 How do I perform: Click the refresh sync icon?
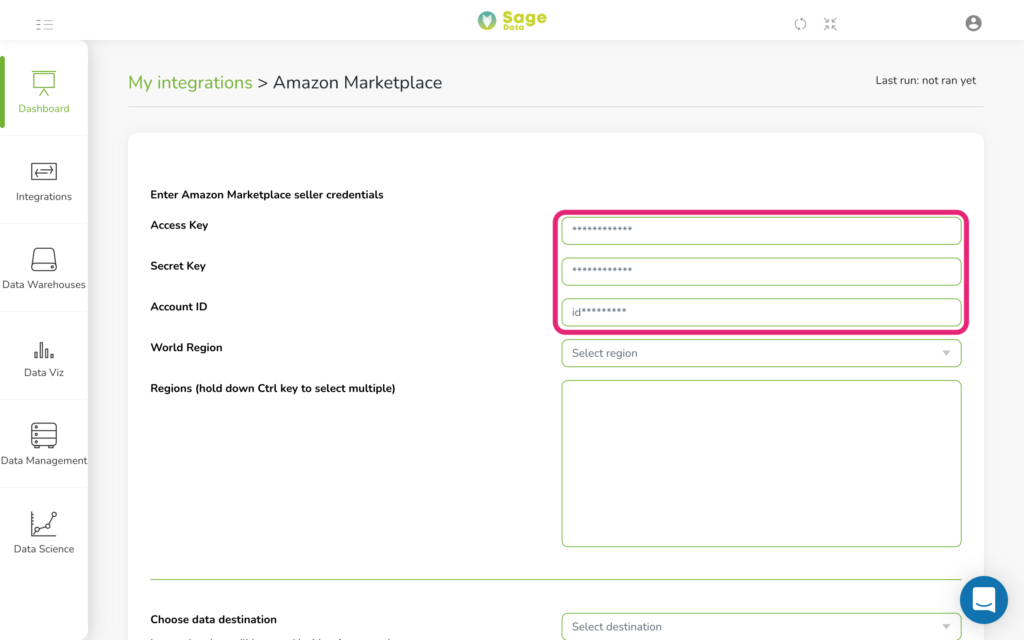click(x=800, y=24)
